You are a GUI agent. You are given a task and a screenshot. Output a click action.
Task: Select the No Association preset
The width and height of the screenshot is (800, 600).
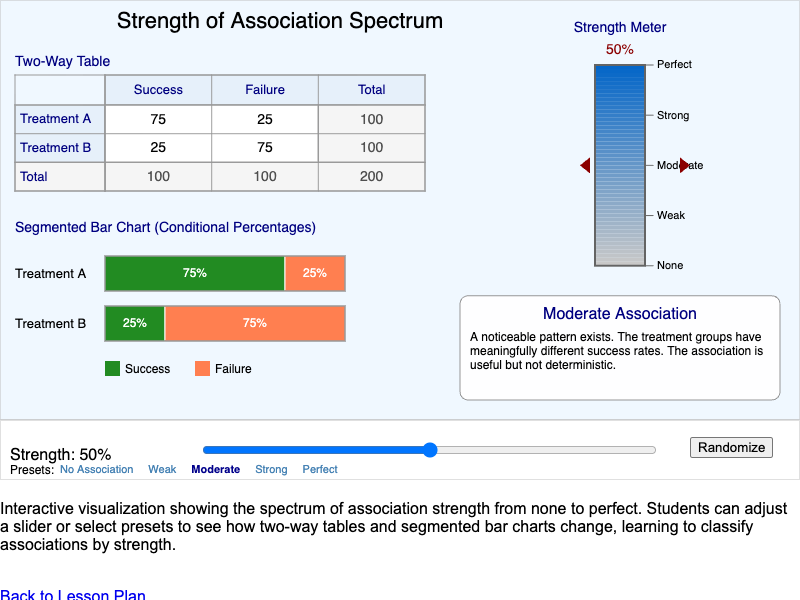pos(96,469)
